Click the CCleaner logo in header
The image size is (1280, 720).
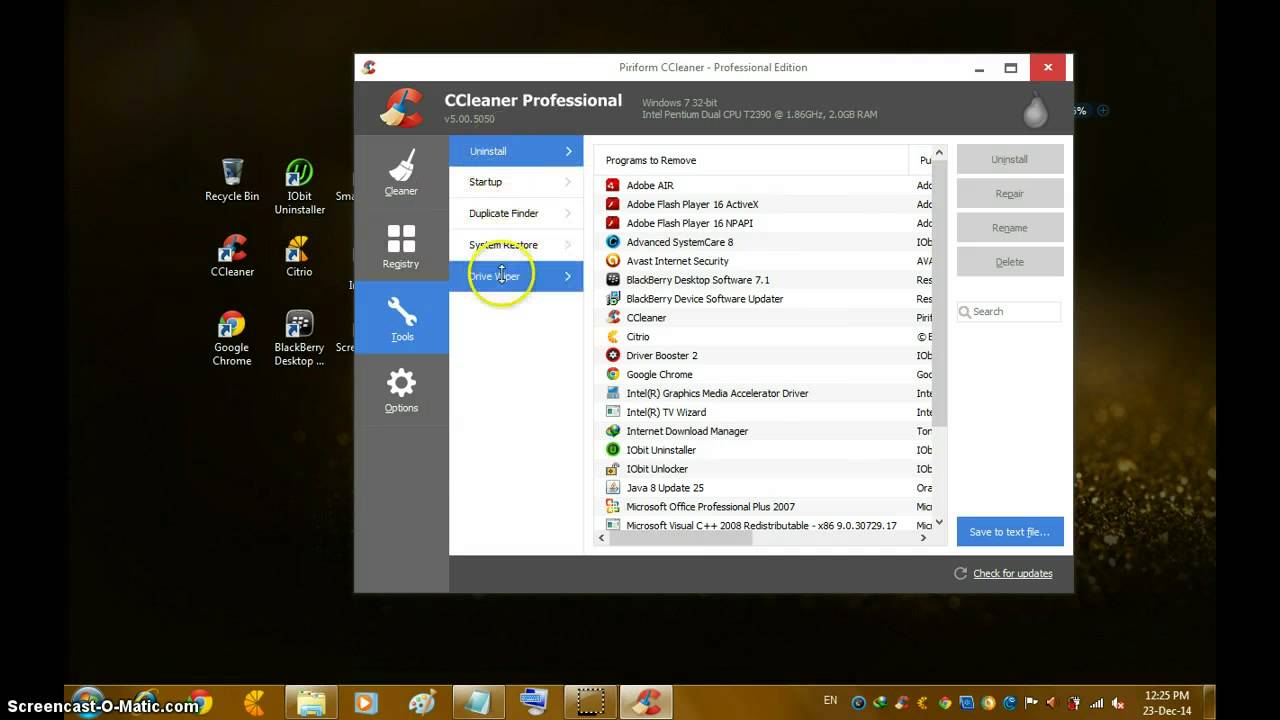(402, 108)
